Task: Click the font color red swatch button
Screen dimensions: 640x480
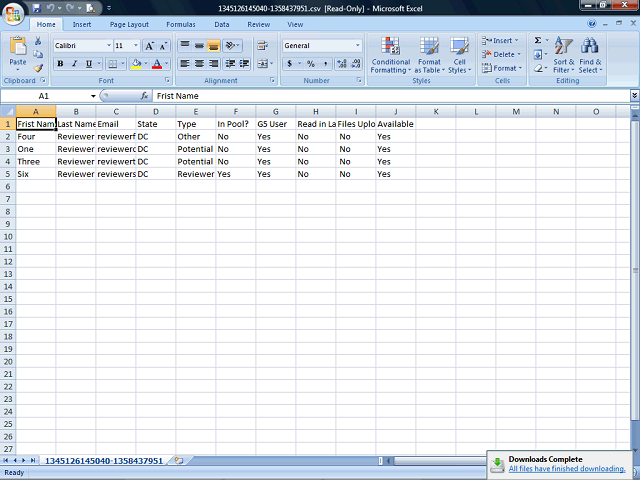Action: pos(156,64)
